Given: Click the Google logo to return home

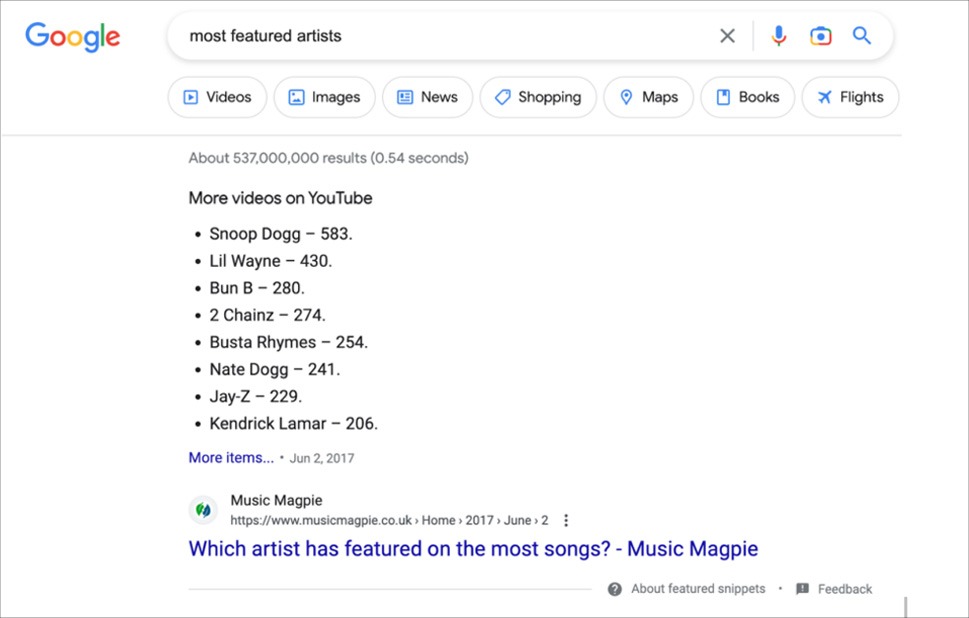Looking at the screenshot, I should [72, 37].
